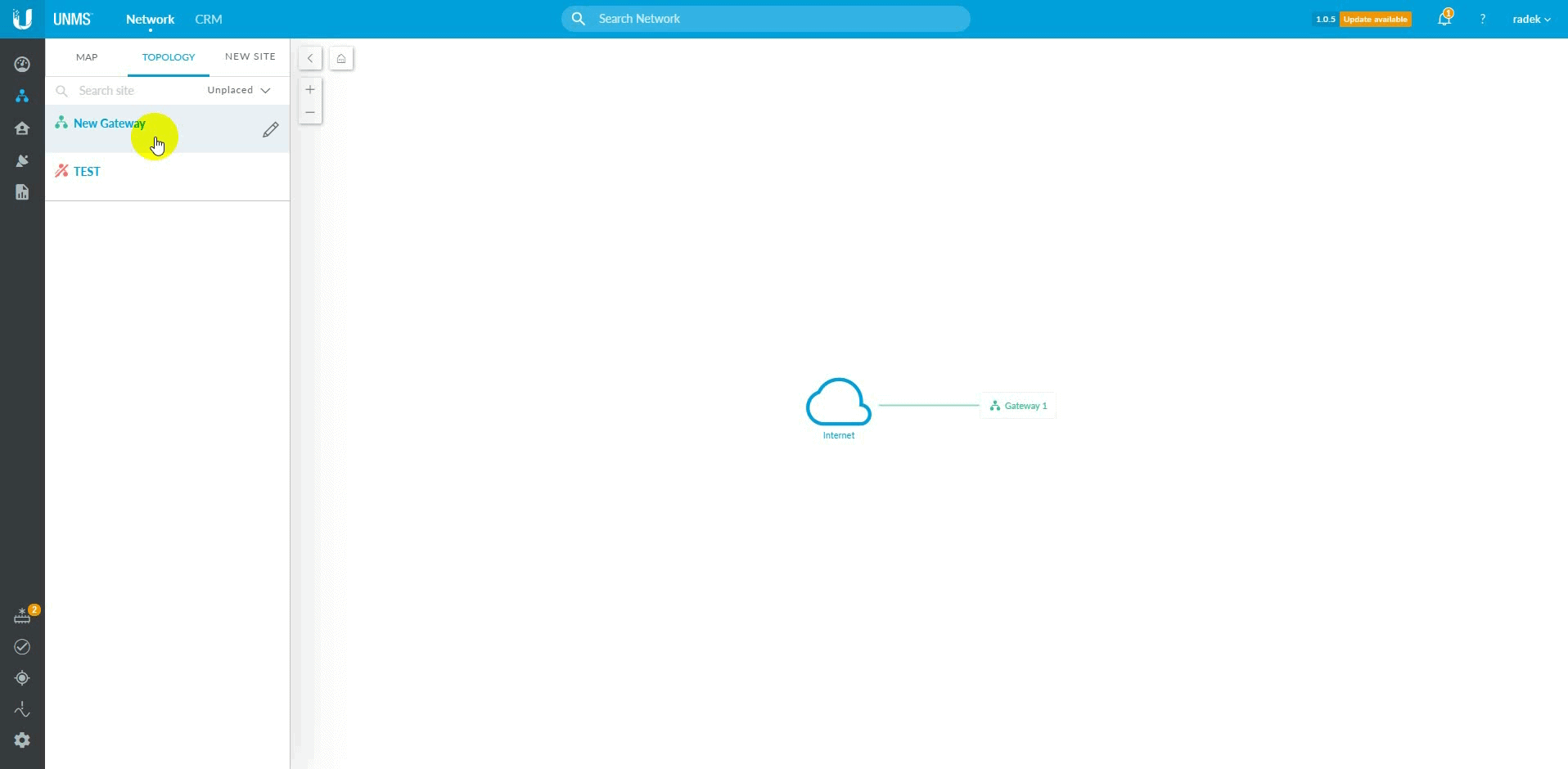Viewport: 1568px width, 769px height.
Task: Click the Ubiquiti logo in top-left corner
Action: 22,18
